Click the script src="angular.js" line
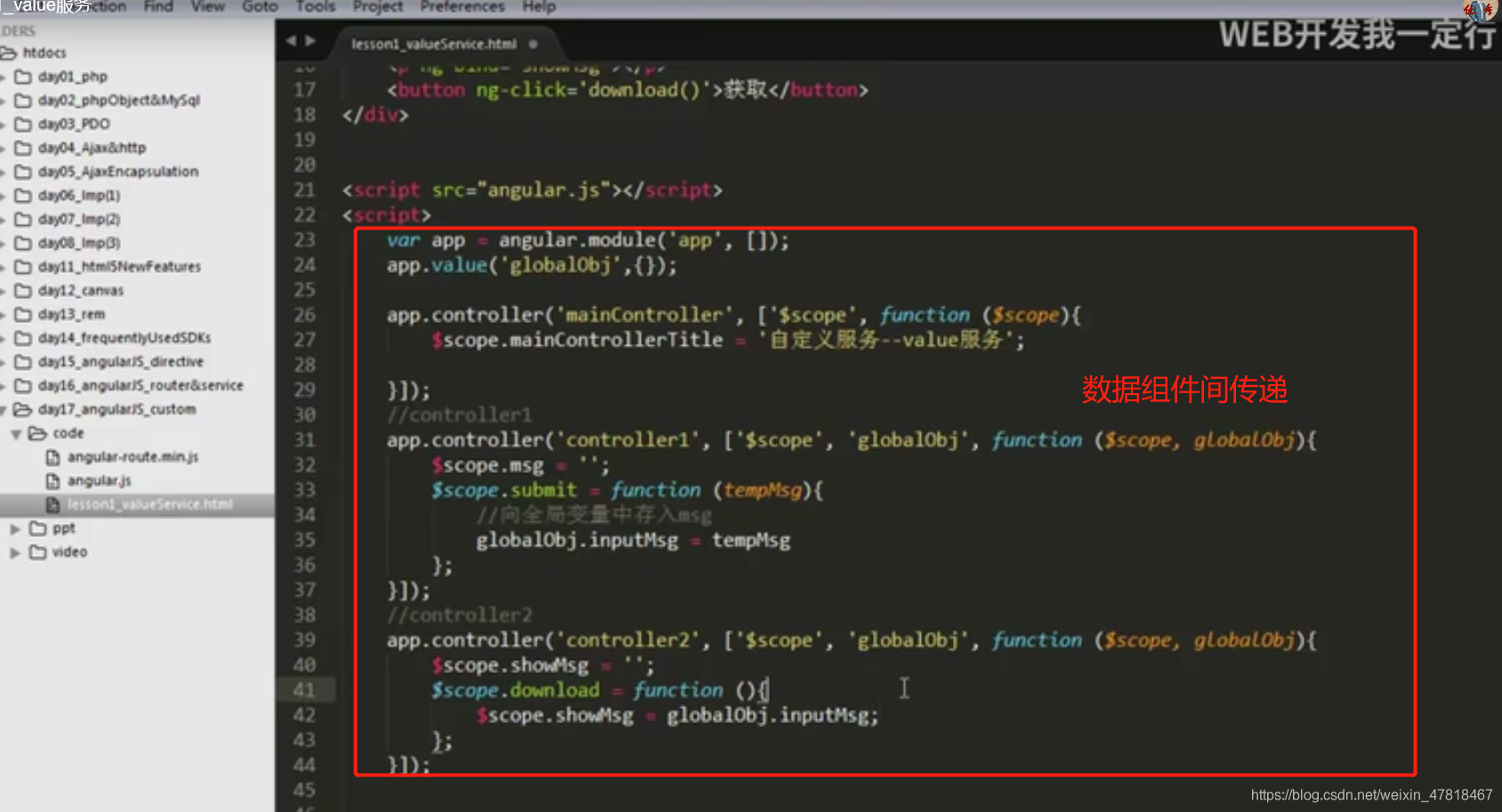The width and height of the screenshot is (1502, 812). (532, 190)
